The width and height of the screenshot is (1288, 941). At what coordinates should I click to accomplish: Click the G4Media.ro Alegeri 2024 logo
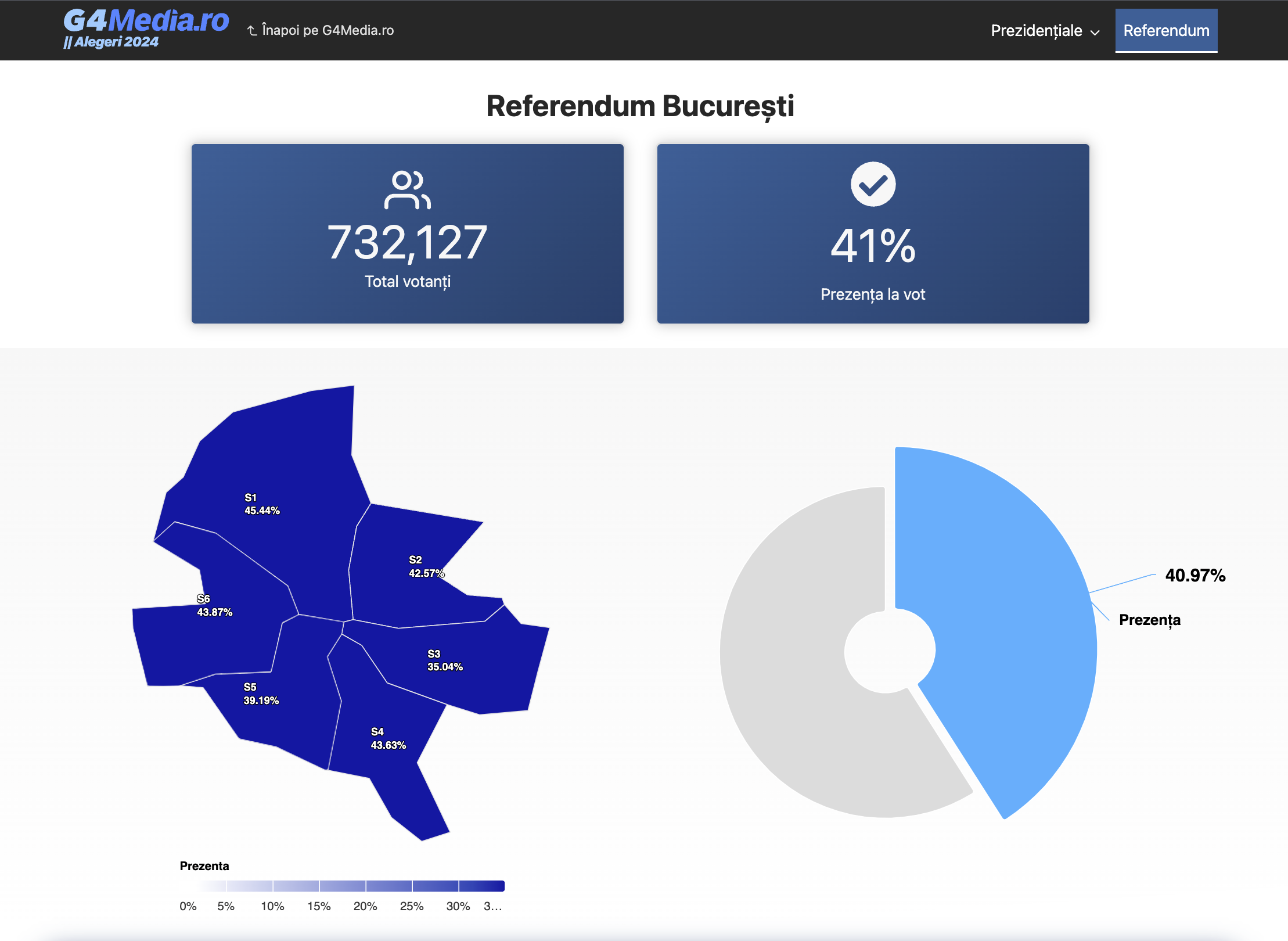pos(145,28)
